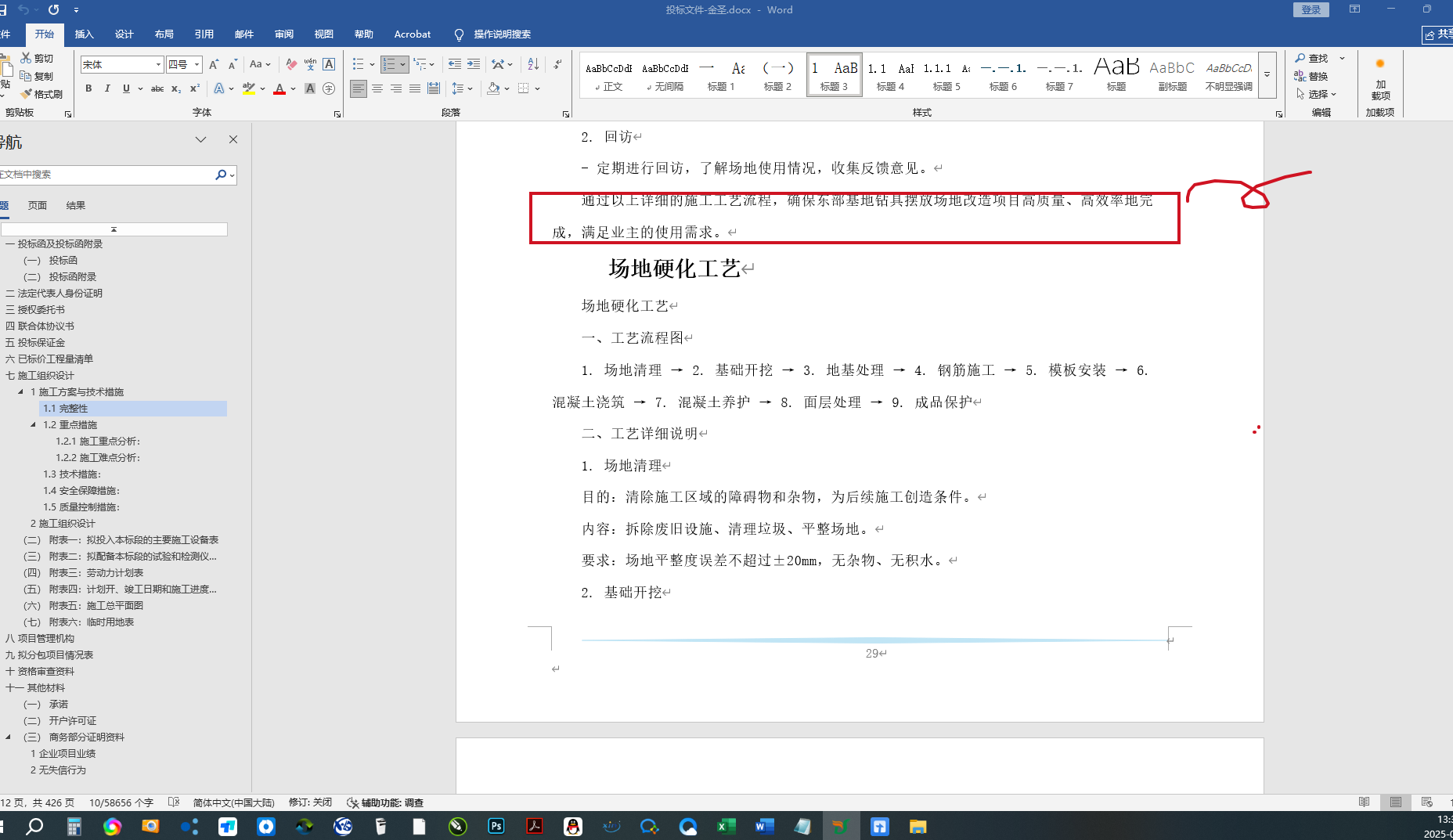Image resolution: width=1453 pixels, height=840 pixels.
Task: Decrease font size with the shrink-font icon
Action: point(233,64)
